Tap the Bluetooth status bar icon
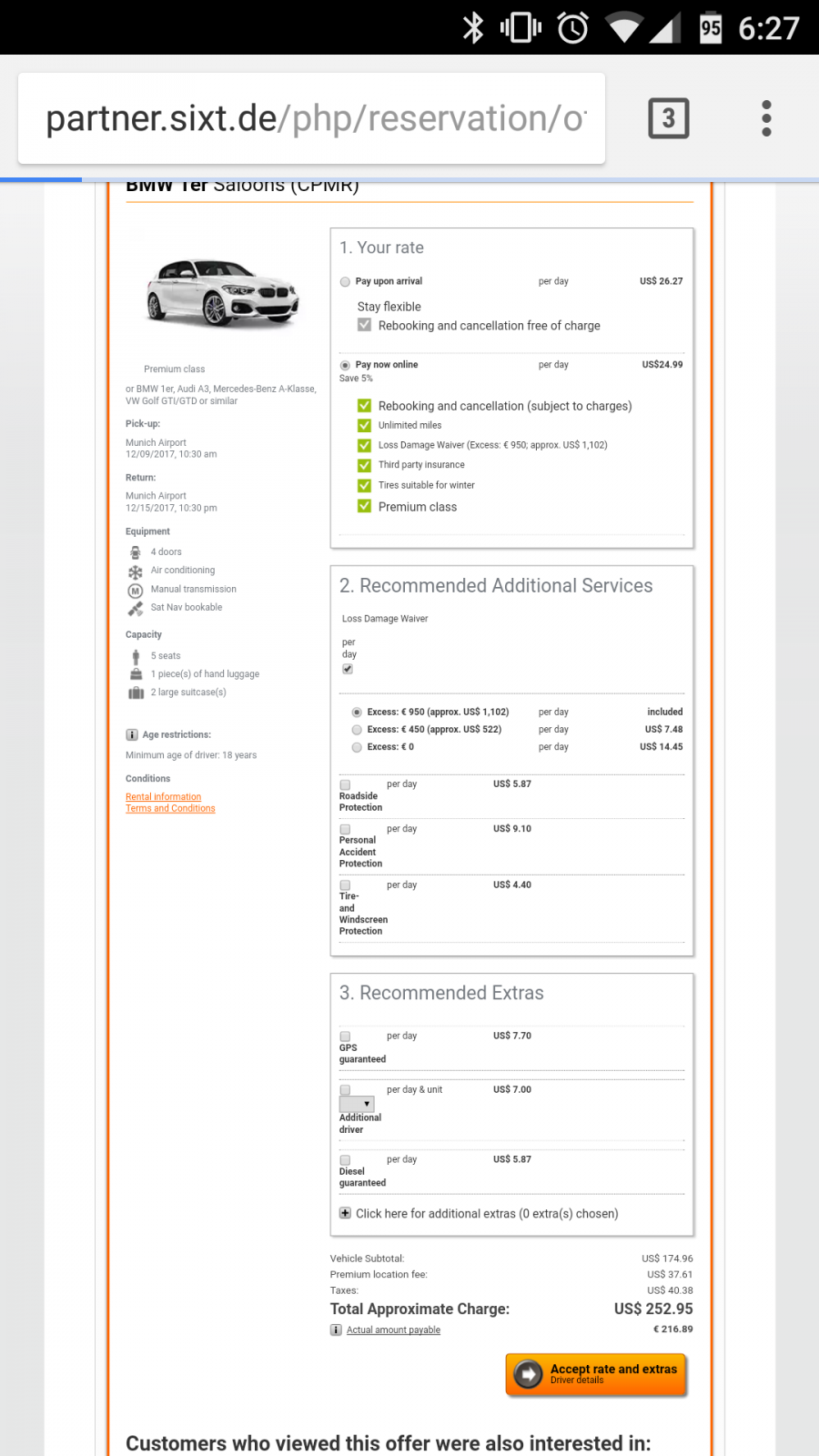The height and width of the screenshot is (1456, 819). (473, 27)
